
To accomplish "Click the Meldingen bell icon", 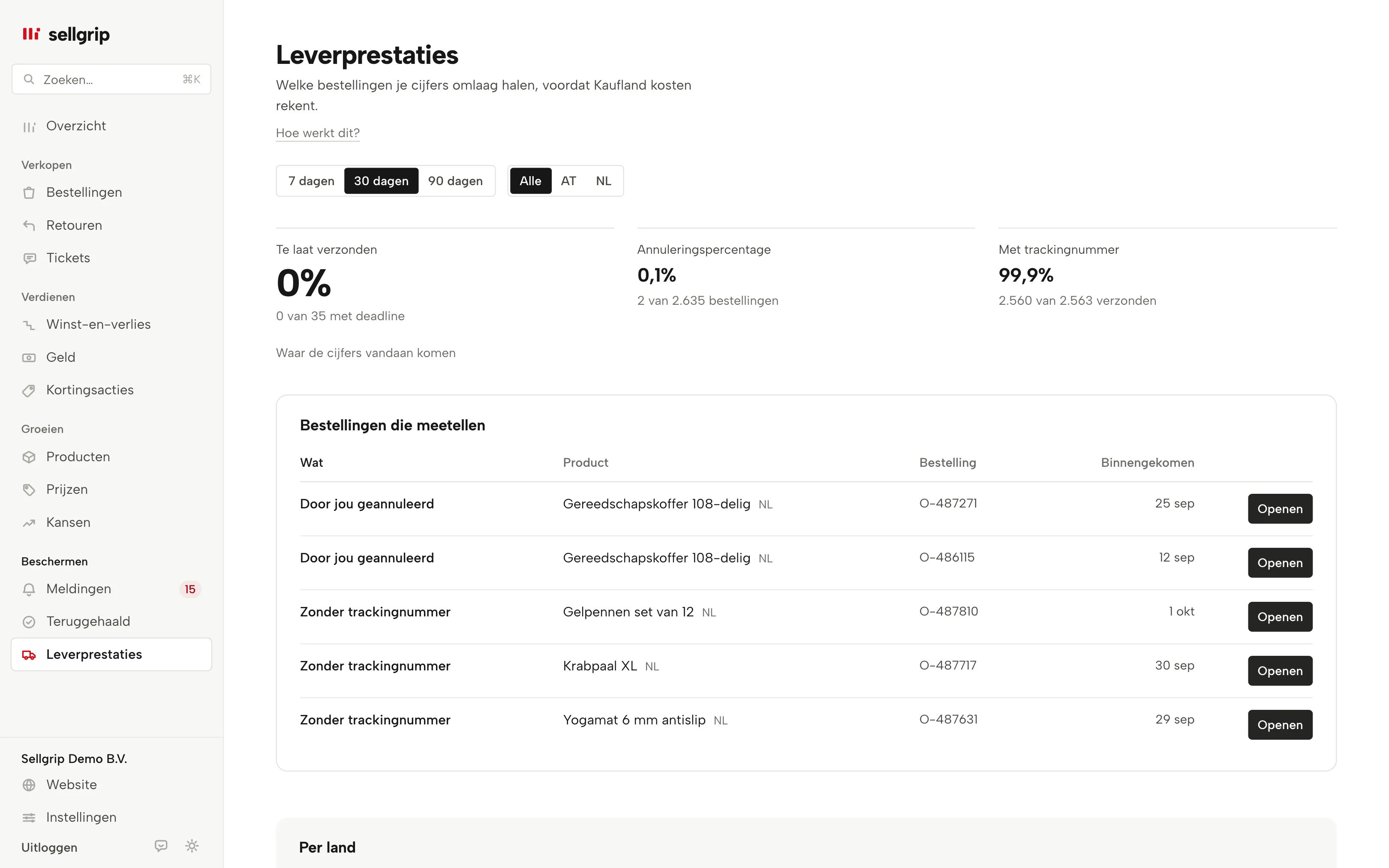I will [x=29, y=589].
